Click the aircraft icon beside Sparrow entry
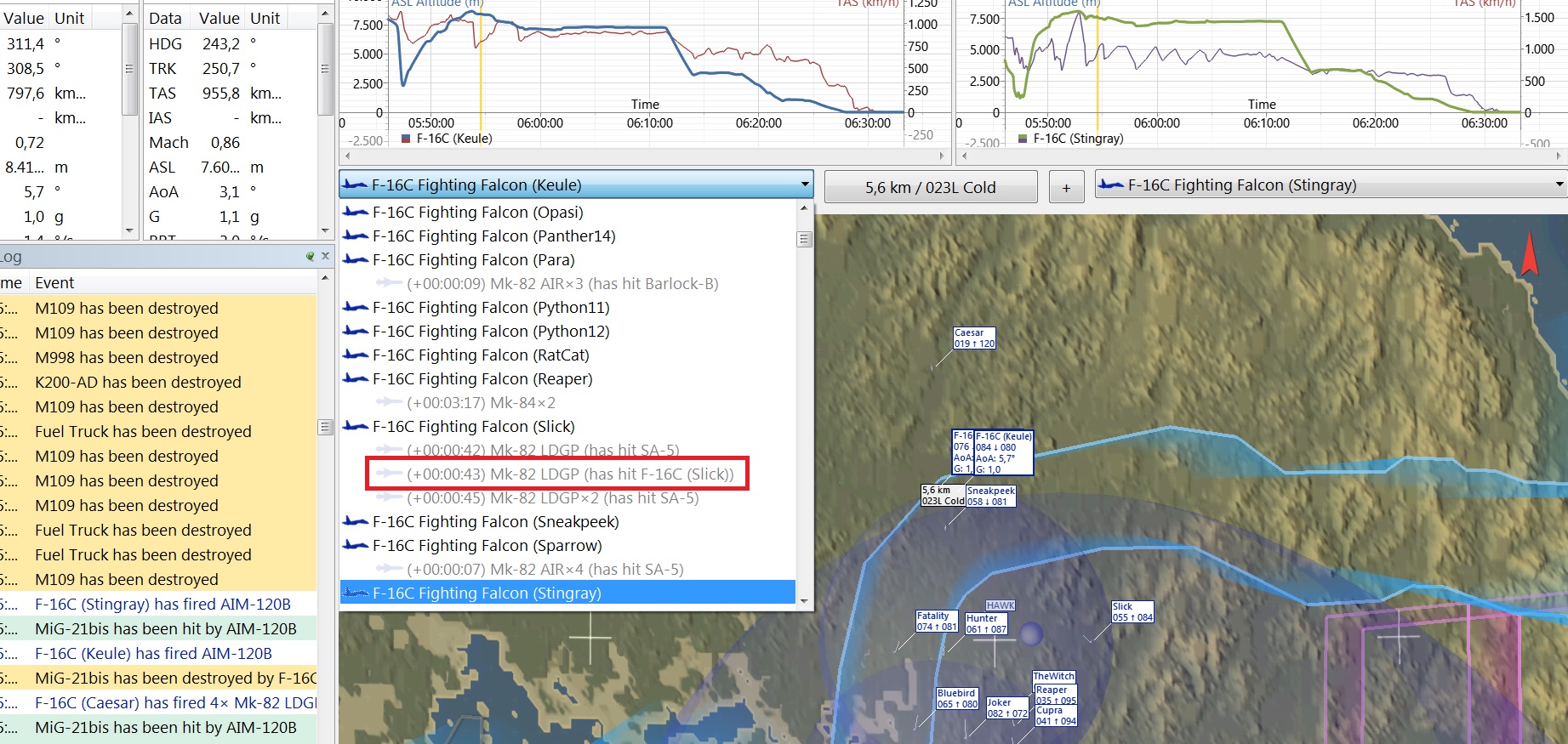Screen dimensions: 1568x744 [356, 545]
